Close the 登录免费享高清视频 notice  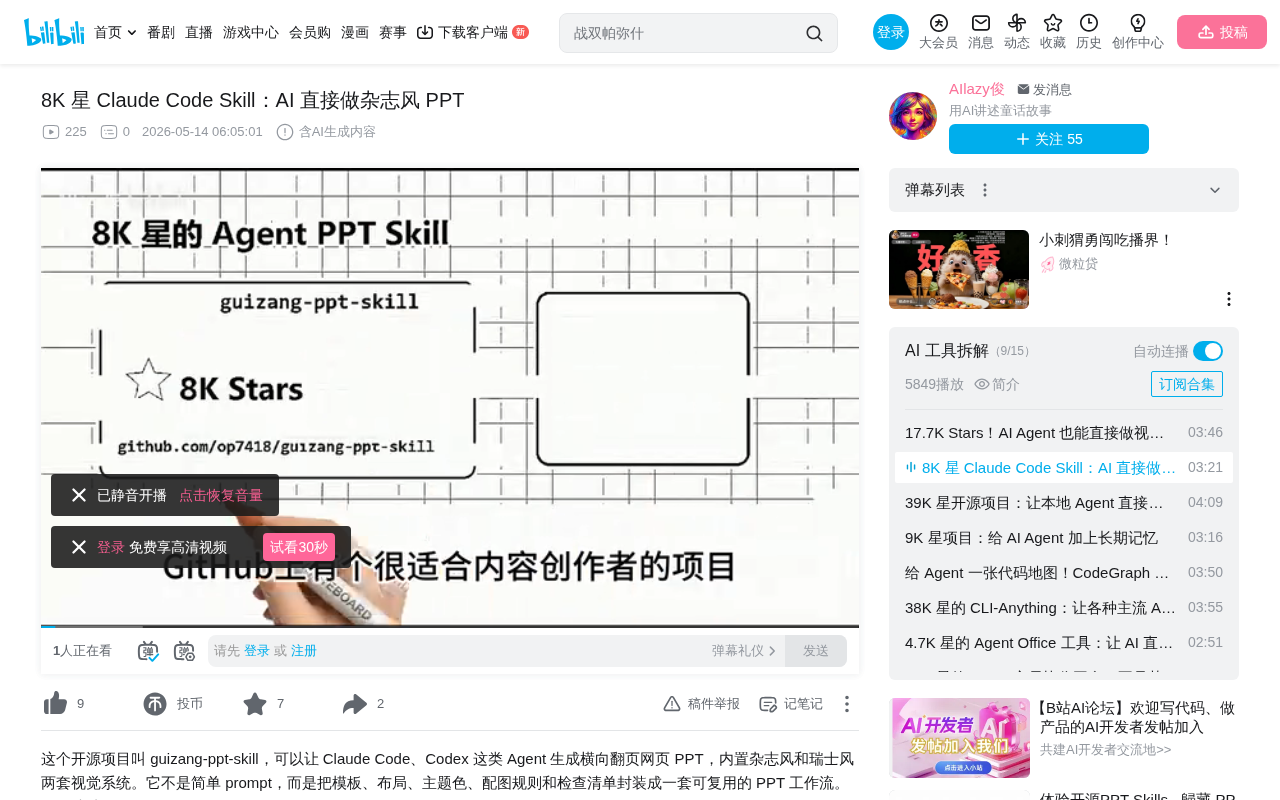(79, 547)
